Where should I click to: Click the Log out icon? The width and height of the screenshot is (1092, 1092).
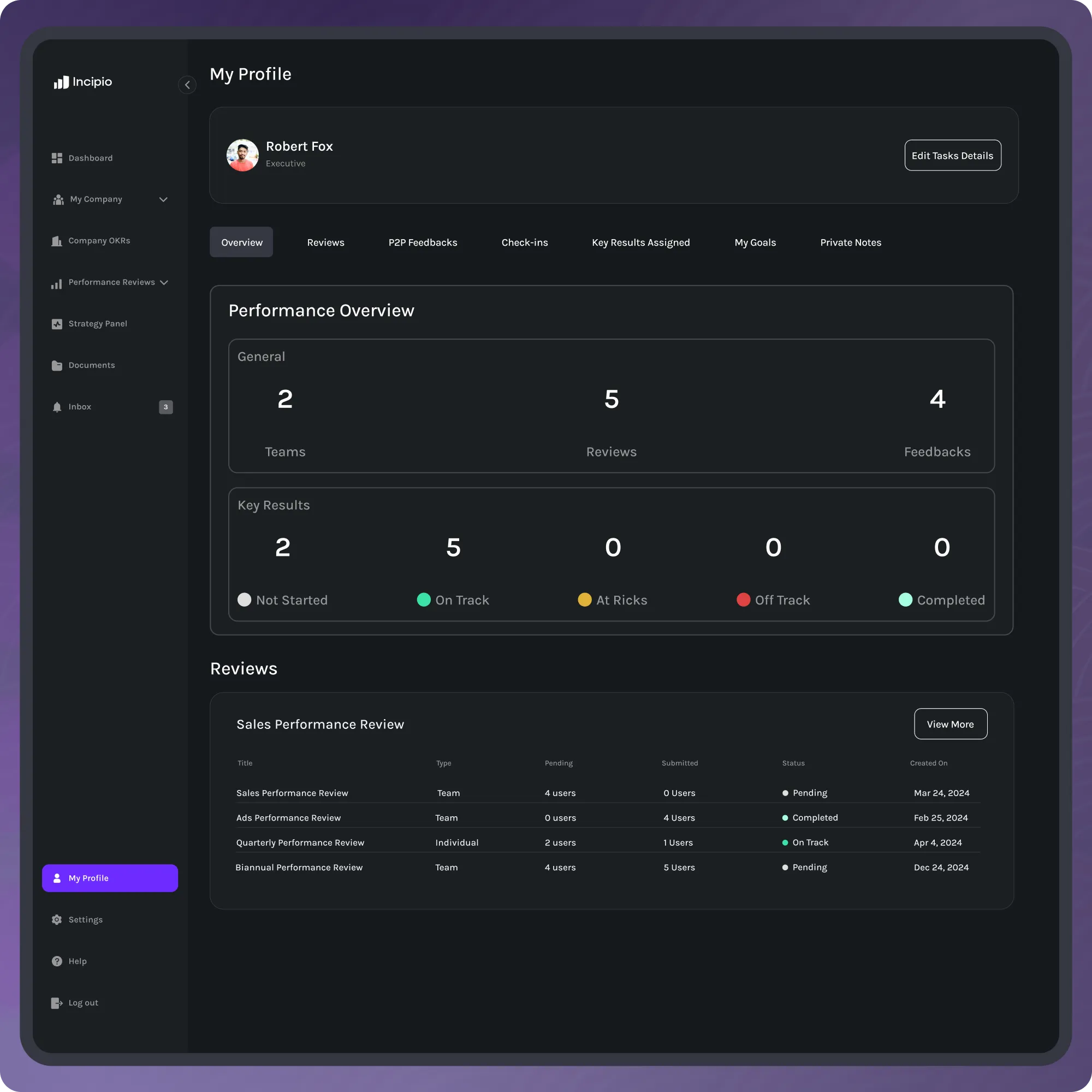[57, 1002]
